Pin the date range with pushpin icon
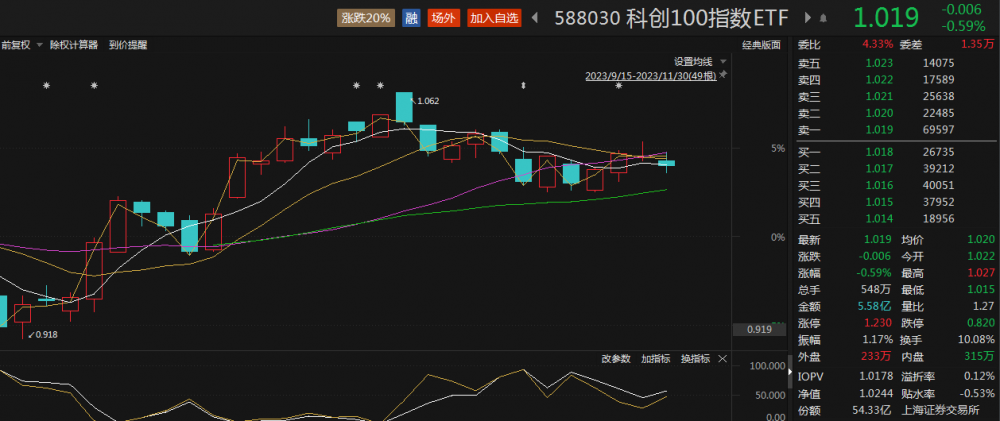This screenshot has width=1000, height=421. point(723,75)
